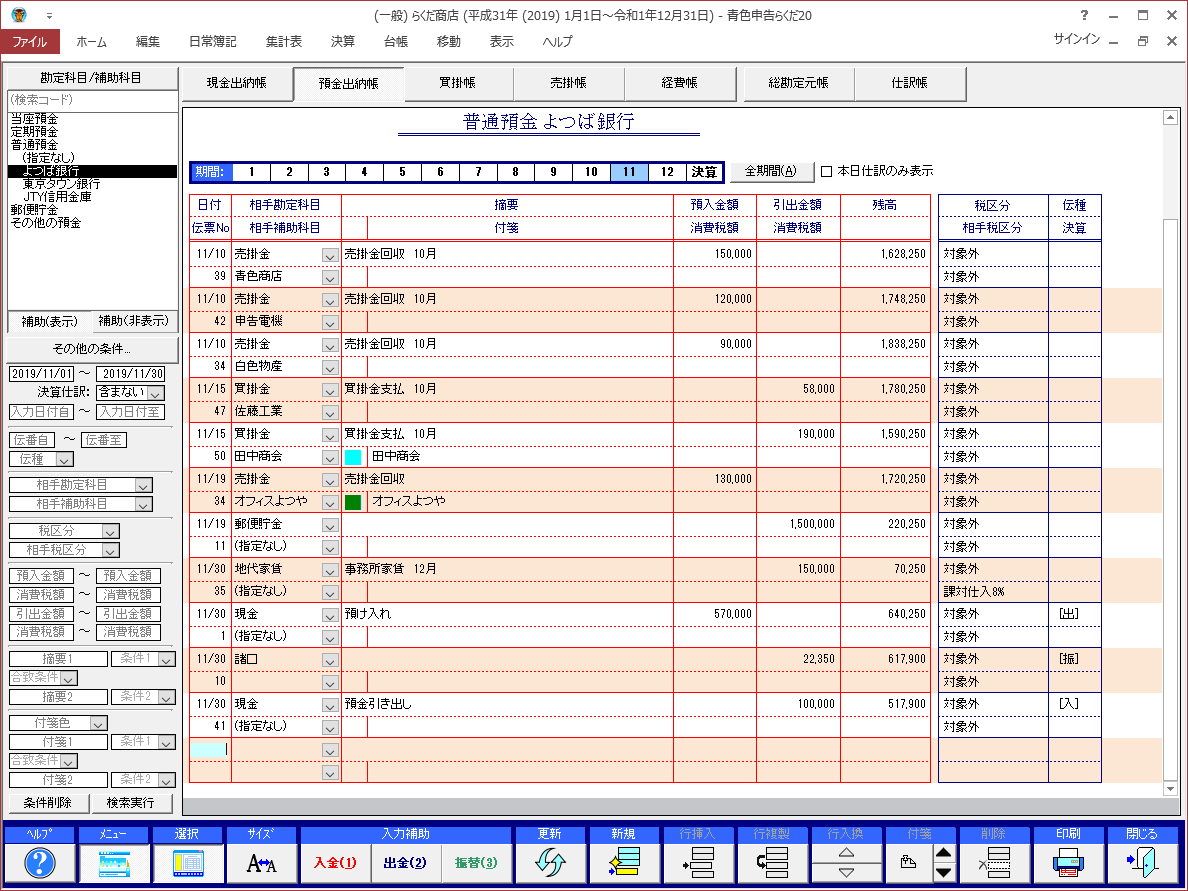Screen dimensions: 1188x891
Task: Select 東京タウン銀行 in account list
Action: point(61,184)
